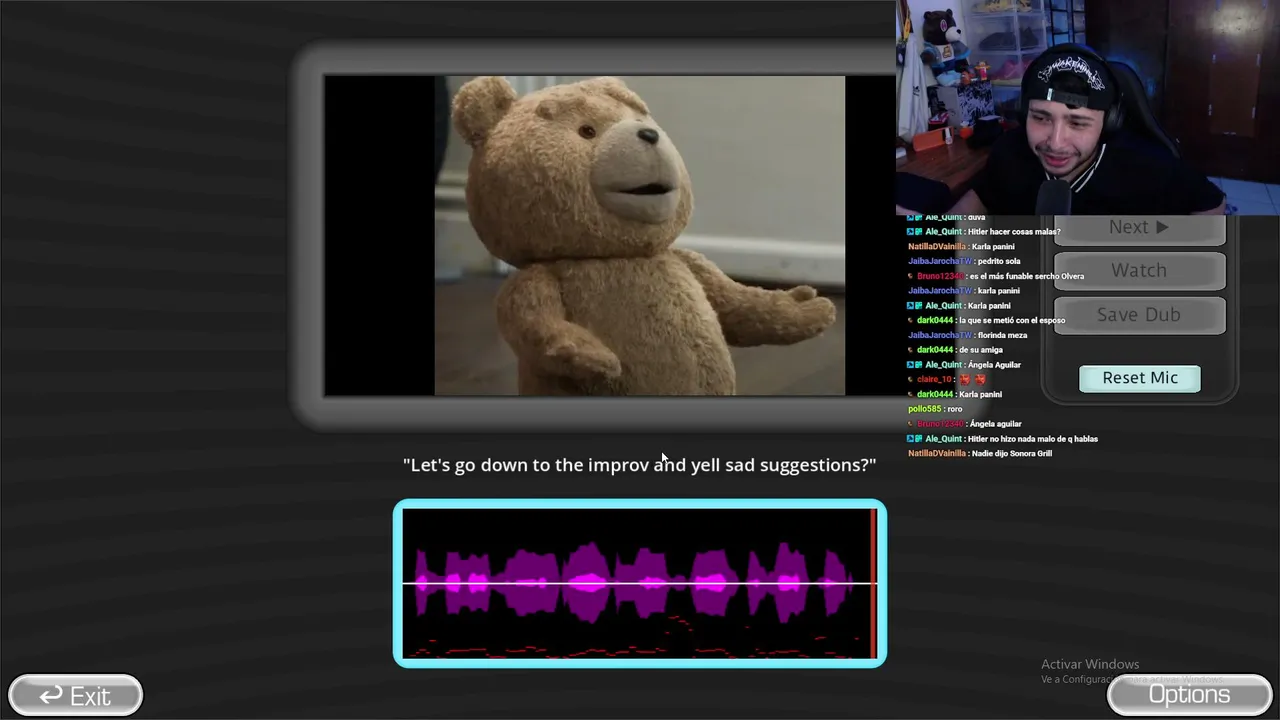Select the "Nadie dijo Sonora Grill" chat message
1280x720 pixels.
980,454
